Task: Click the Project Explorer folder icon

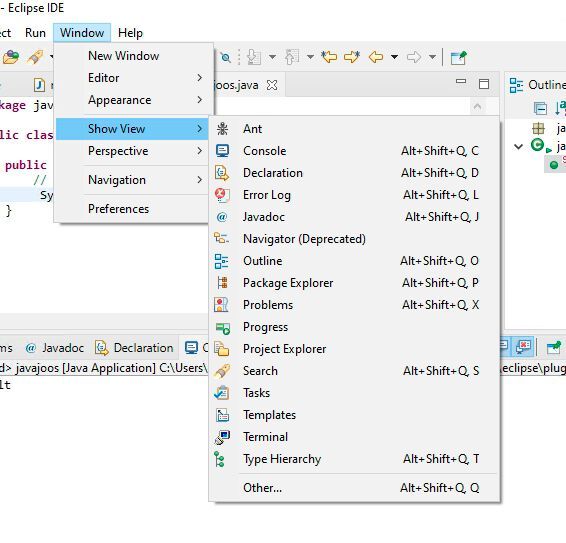Action: (222, 349)
